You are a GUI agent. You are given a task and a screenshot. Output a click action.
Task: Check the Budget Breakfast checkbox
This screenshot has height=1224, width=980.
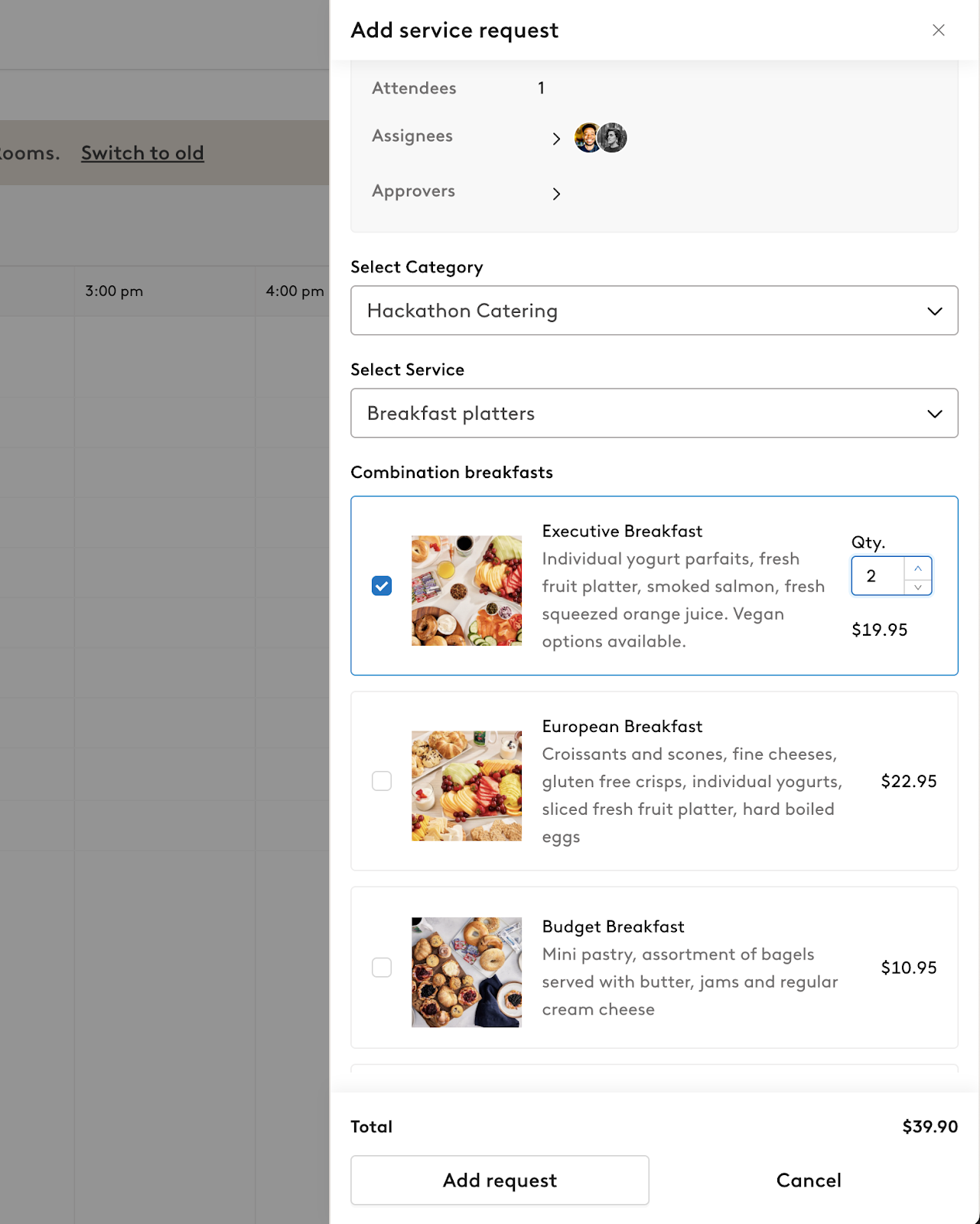[382, 968]
